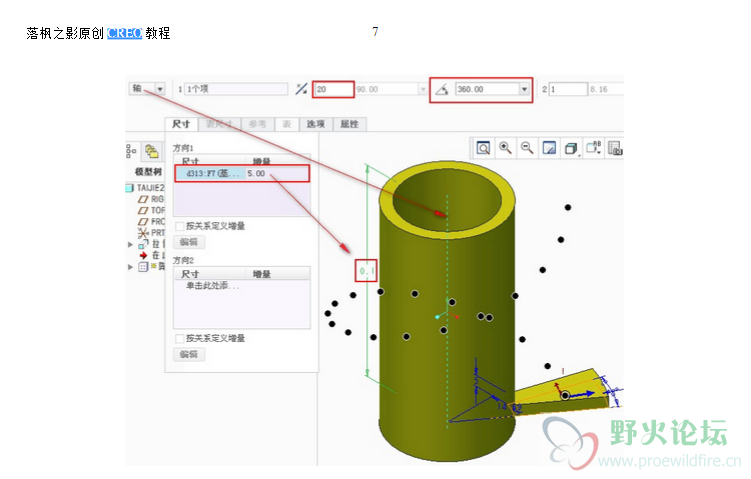Open the CREO hyperlink in the header

[124, 33]
